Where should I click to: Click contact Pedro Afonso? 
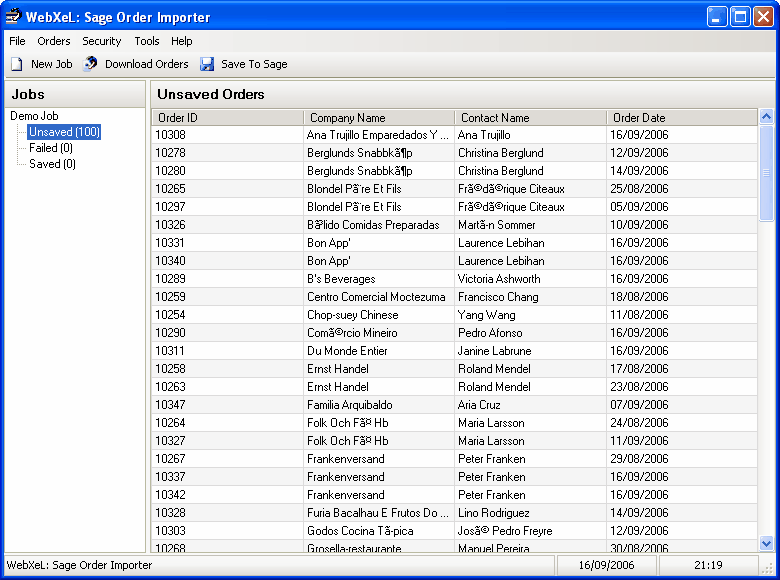click(490, 333)
